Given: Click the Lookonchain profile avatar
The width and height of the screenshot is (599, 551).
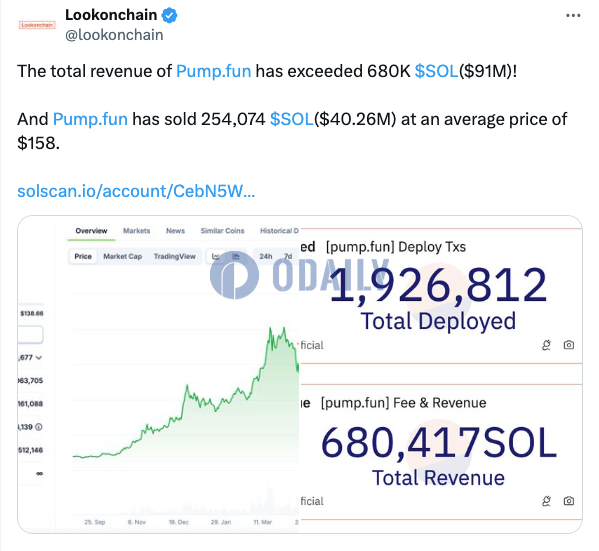Looking at the screenshot, I should (37, 25).
